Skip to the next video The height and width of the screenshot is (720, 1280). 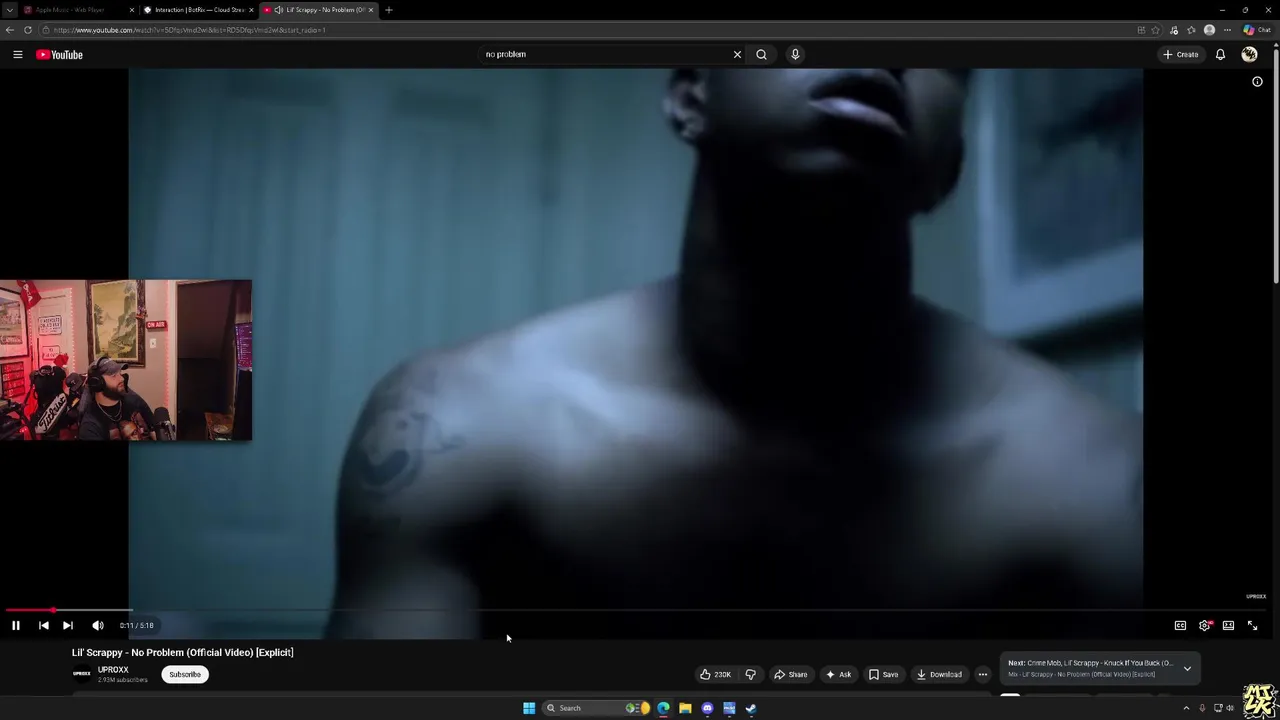point(67,625)
